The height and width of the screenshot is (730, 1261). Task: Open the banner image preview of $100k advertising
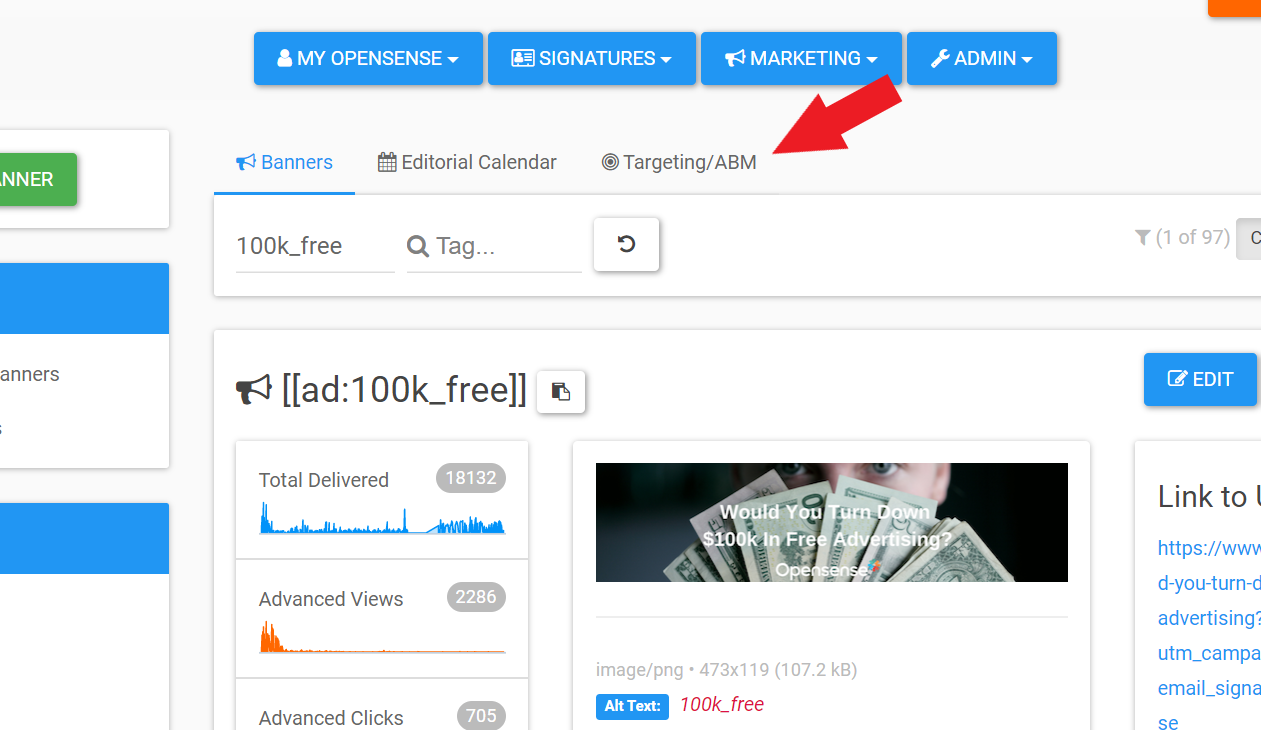[x=832, y=522]
